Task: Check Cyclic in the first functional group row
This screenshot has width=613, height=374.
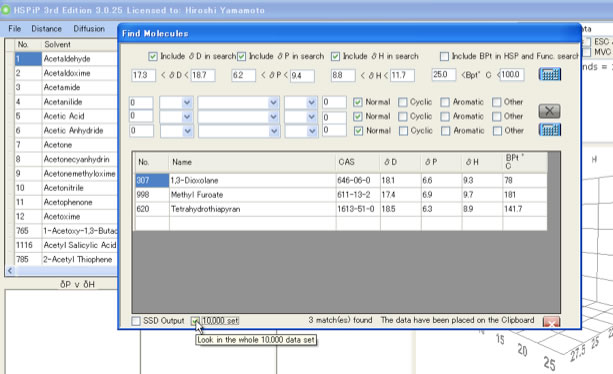Action: [403, 102]
